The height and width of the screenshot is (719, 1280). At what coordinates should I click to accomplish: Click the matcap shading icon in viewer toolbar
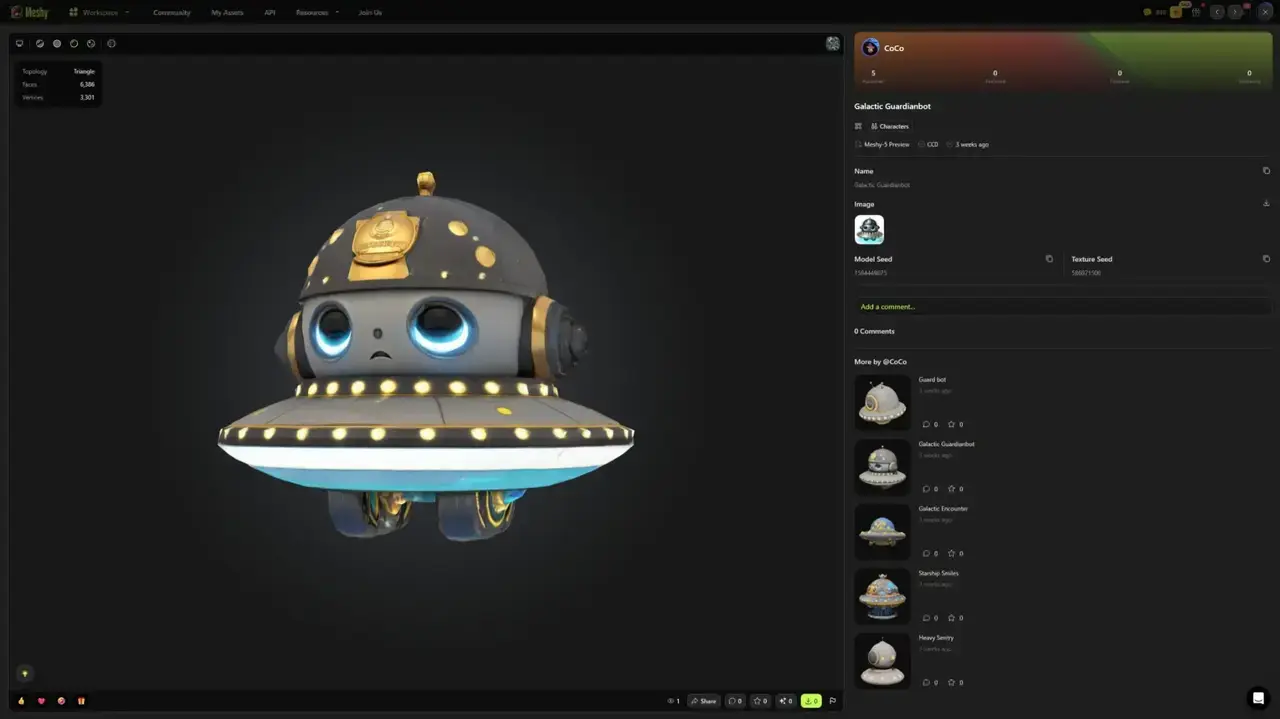[x=57, y=43]
